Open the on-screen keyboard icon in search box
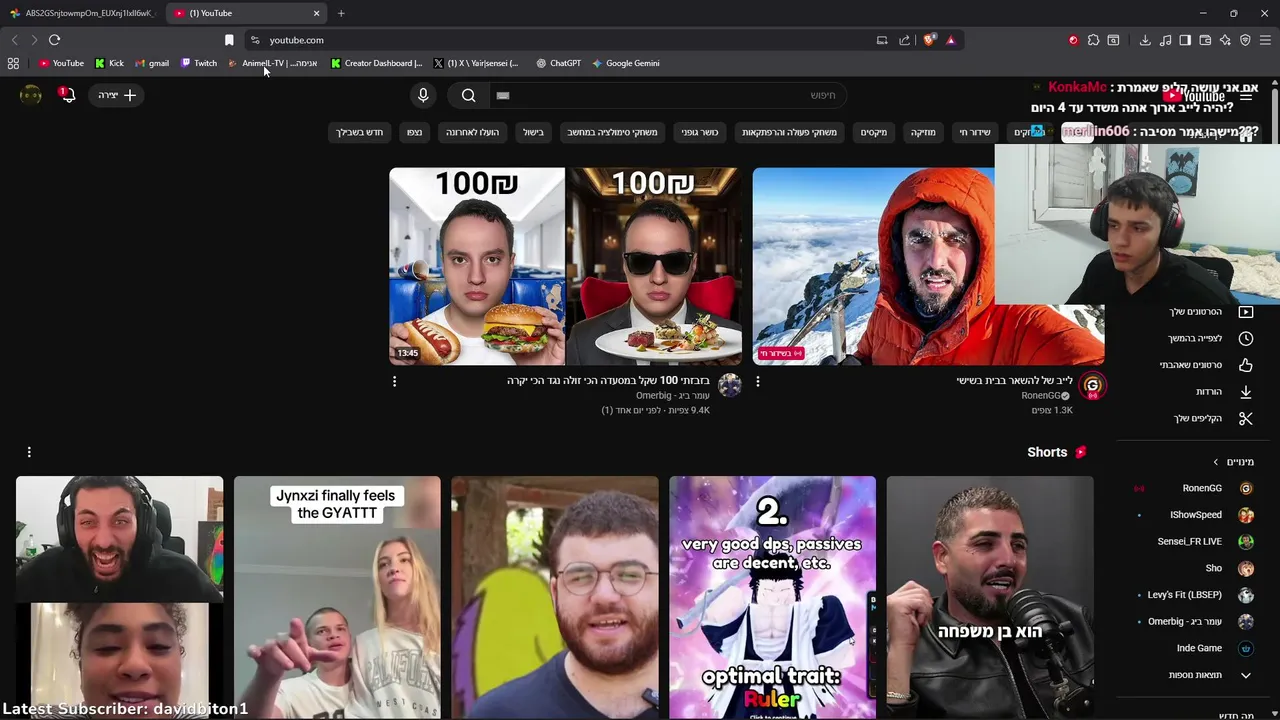 [503, 95]
